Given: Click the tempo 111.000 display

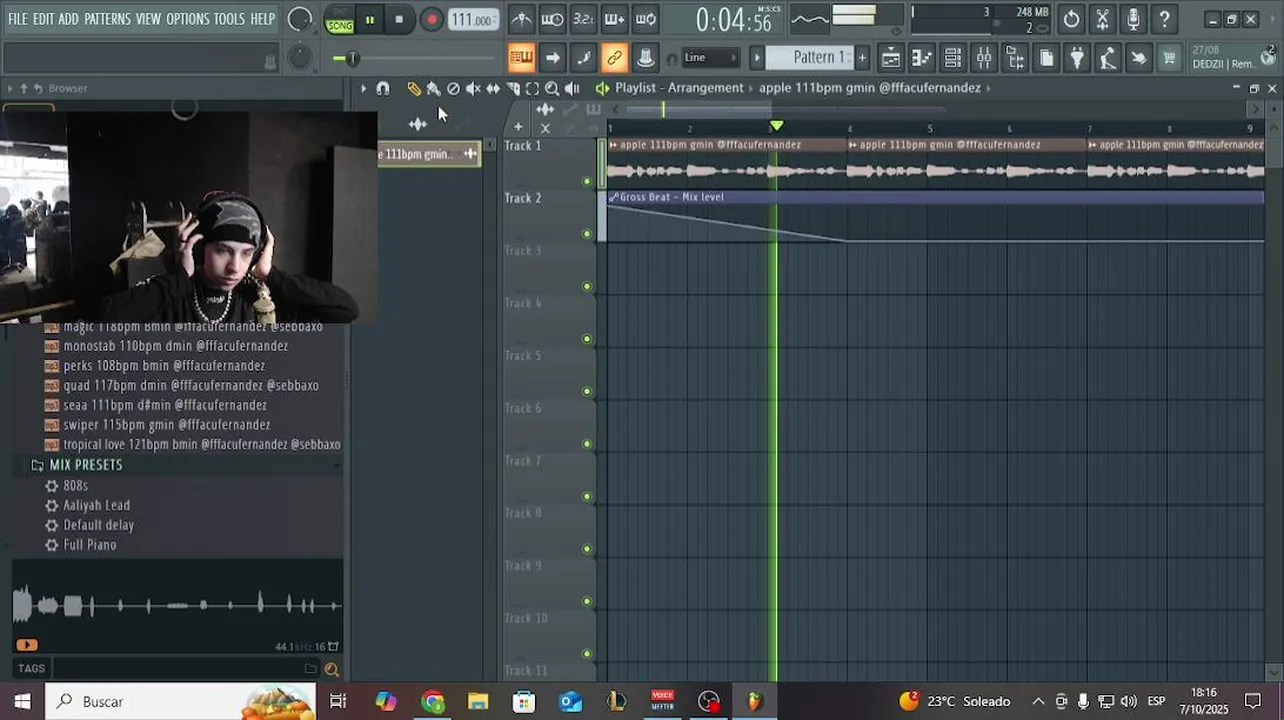Looking at the screenshot, I should point(471,20).
